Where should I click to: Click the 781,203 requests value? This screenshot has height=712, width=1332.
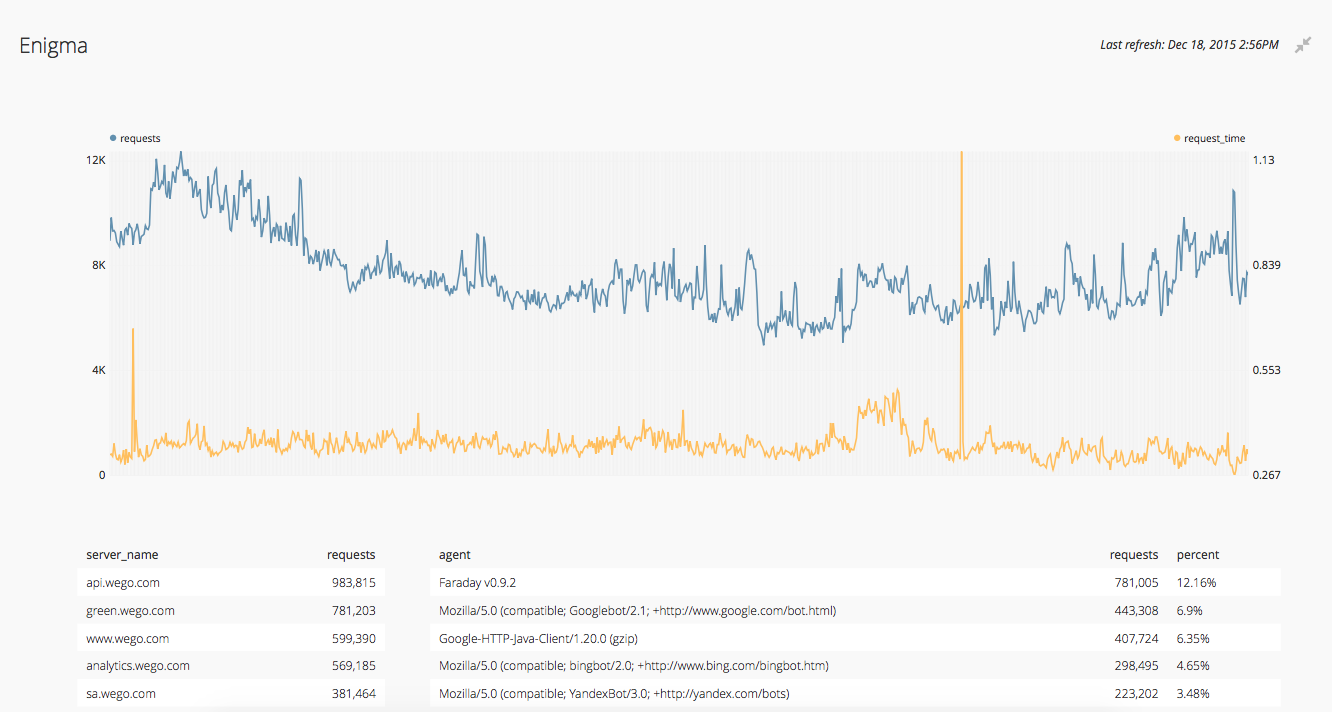click(x=354, y=610)
